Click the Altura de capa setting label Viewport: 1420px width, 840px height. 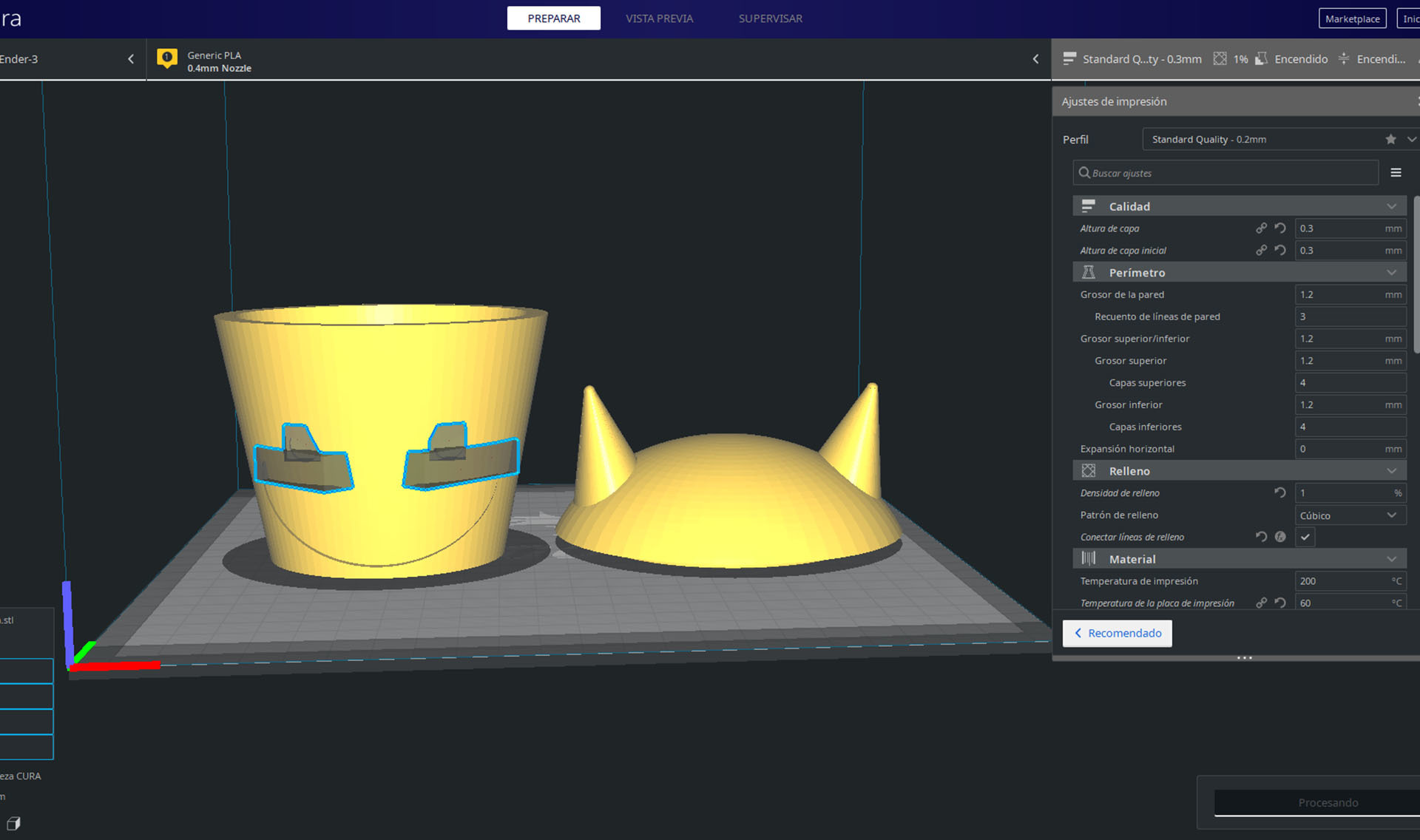coord(1109,228)
